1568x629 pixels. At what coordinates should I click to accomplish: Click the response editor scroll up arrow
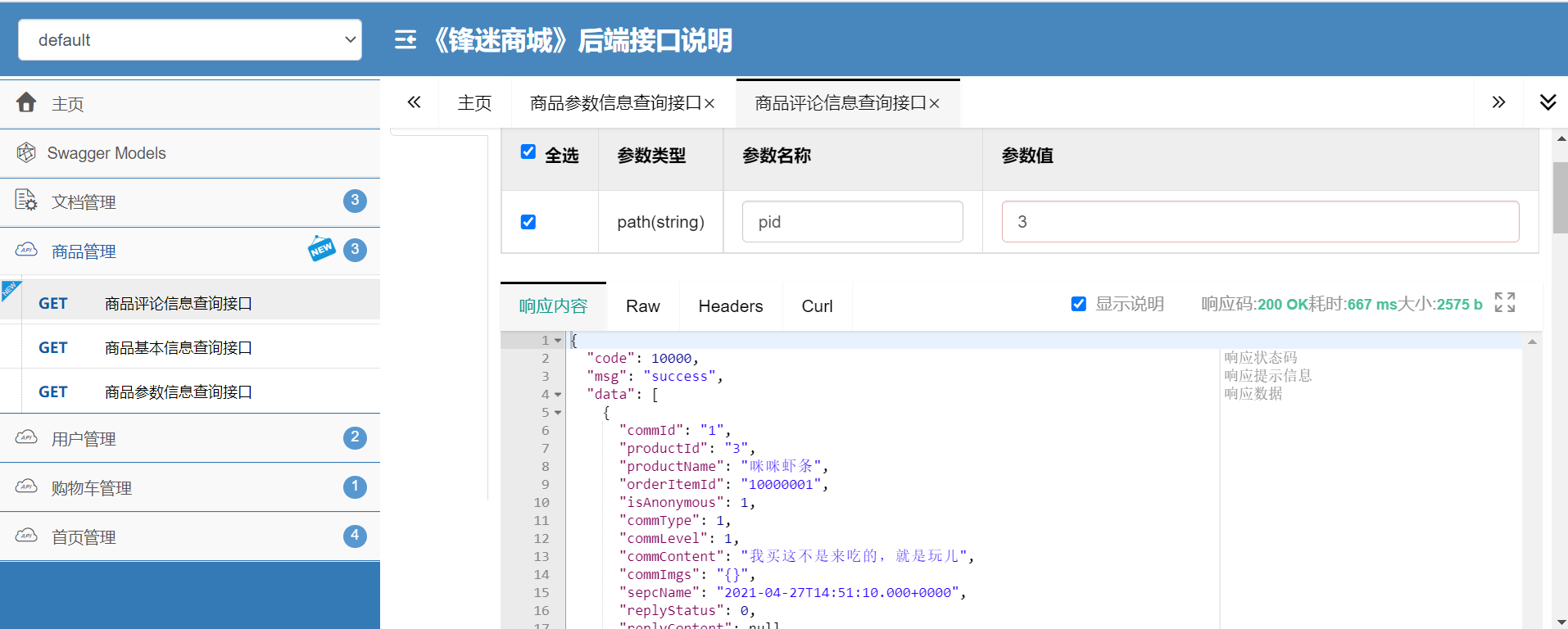[1532, 342]
